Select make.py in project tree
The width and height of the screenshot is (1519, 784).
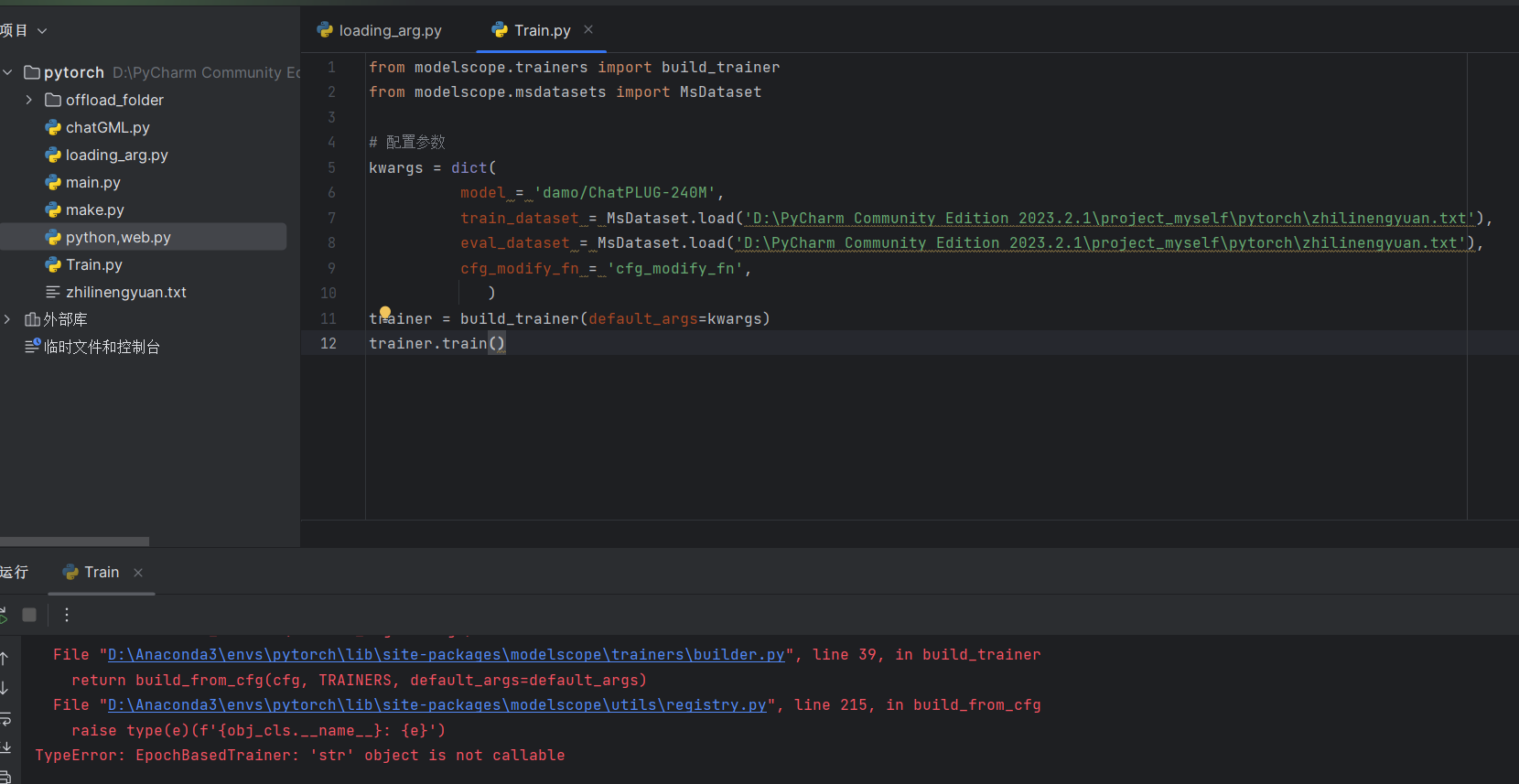pos(95,209)
